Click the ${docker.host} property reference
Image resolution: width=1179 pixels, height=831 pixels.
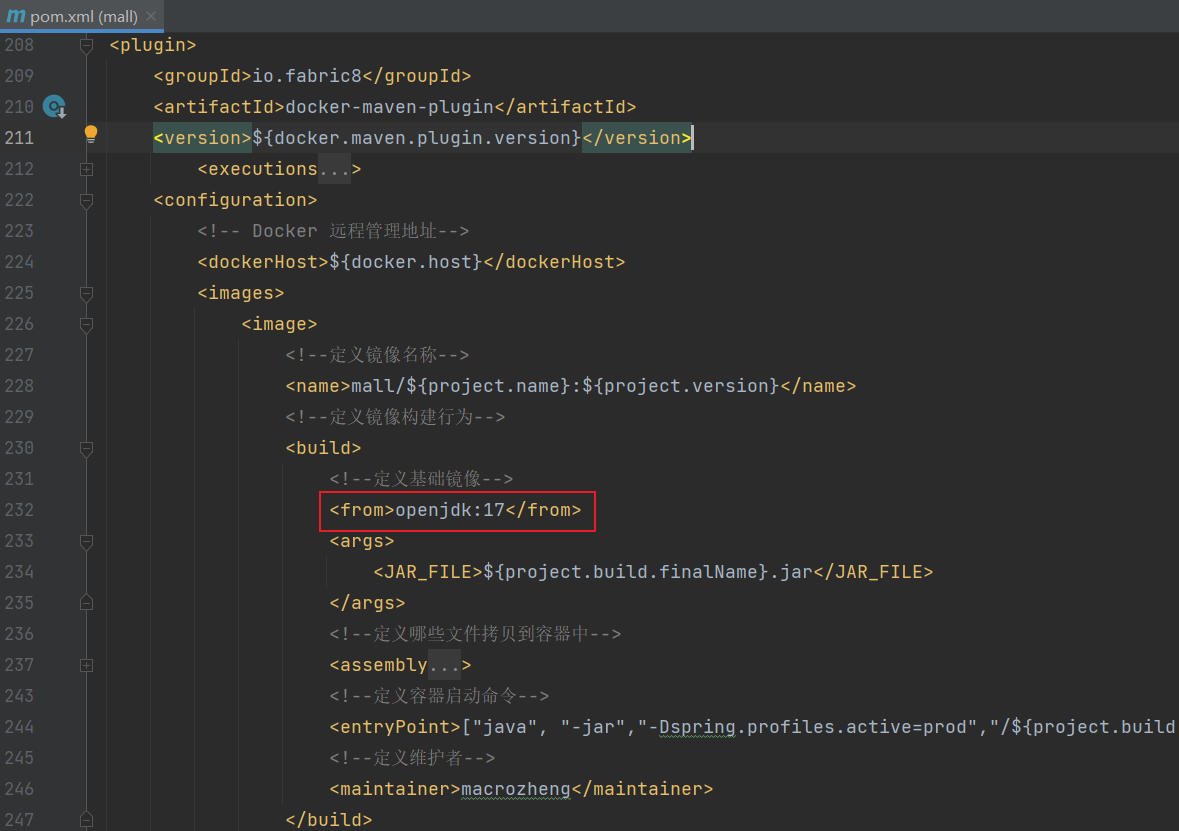pyautogui.click(x=406, y=262)
